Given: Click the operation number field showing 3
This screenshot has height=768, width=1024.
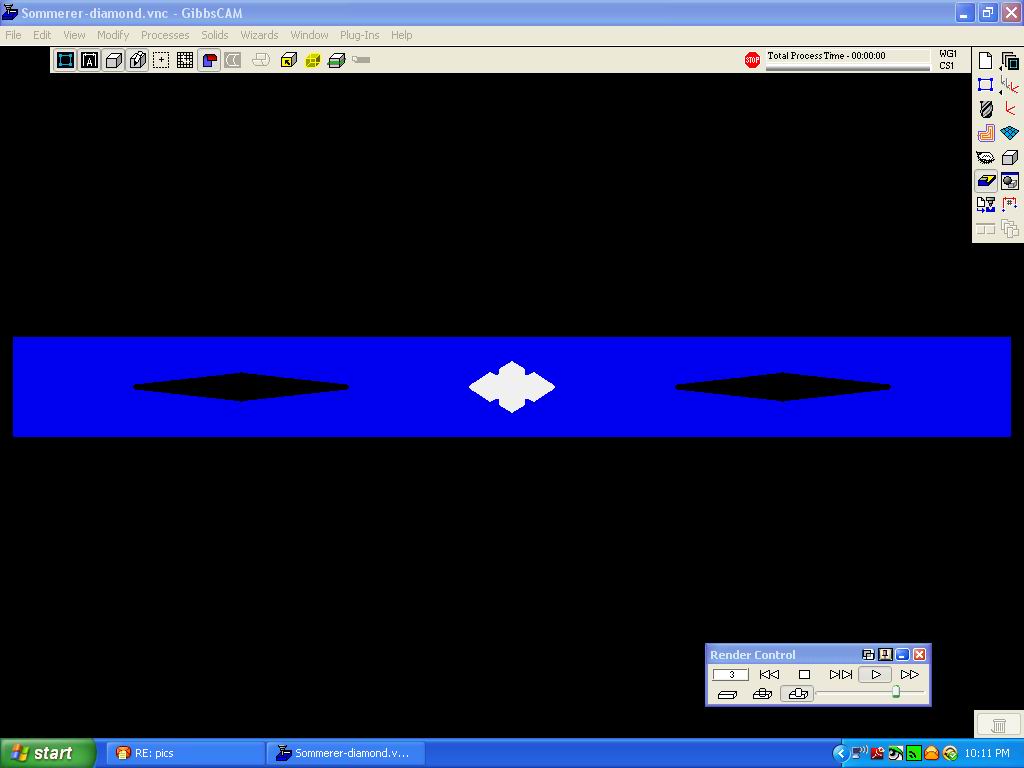Looking at the screenshot, I should coord(730,675).
